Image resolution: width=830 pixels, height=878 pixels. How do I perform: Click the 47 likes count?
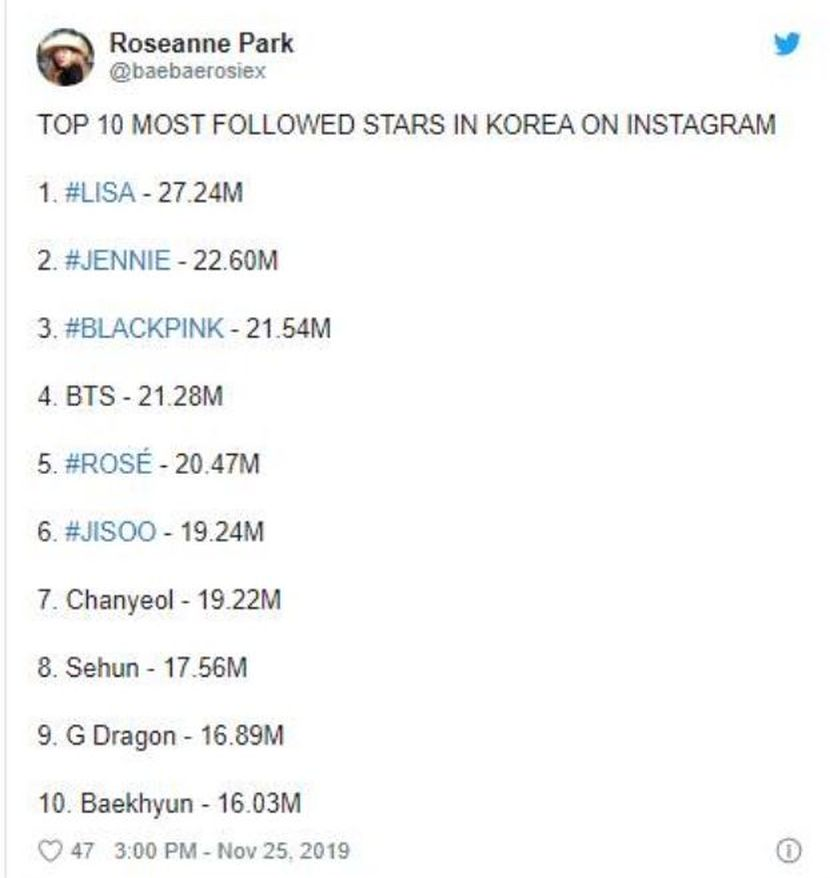point(89,851)
